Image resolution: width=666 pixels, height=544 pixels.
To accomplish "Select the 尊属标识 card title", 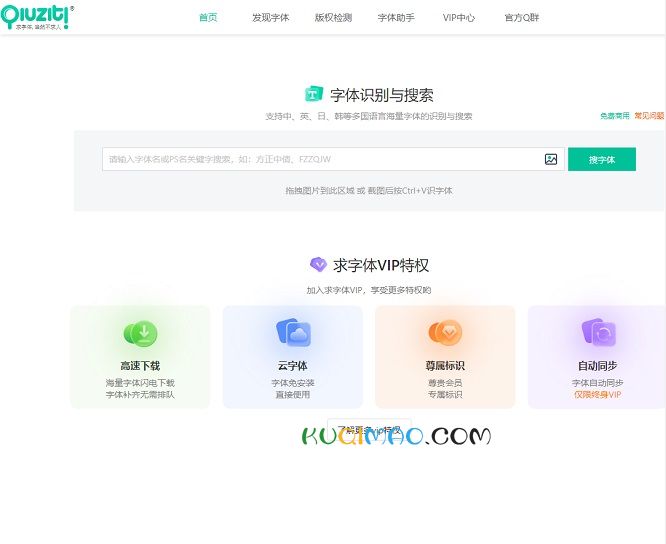I will point(445,366).
